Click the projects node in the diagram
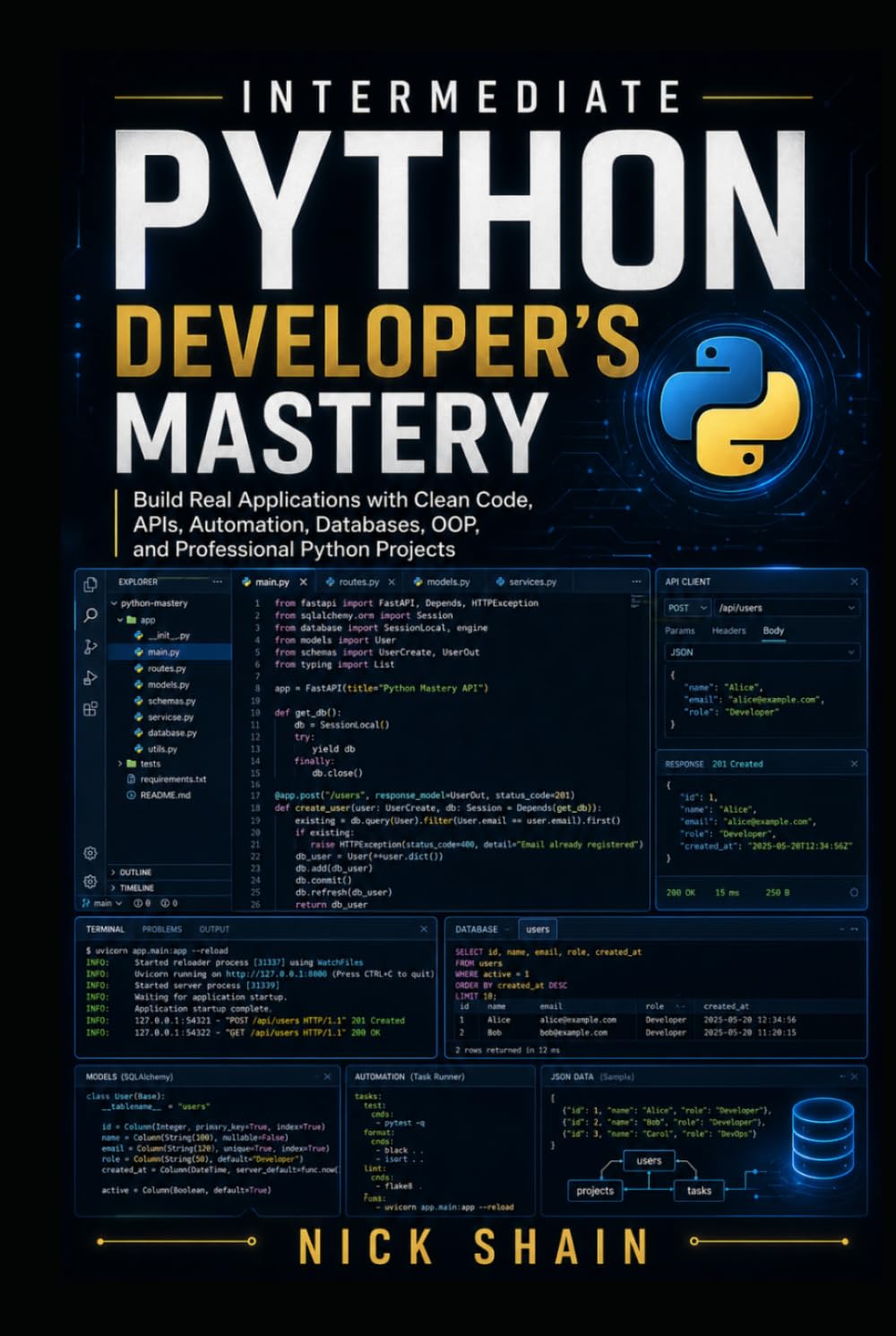This screenshot has height=1336, width=896. coord(595,1190)
